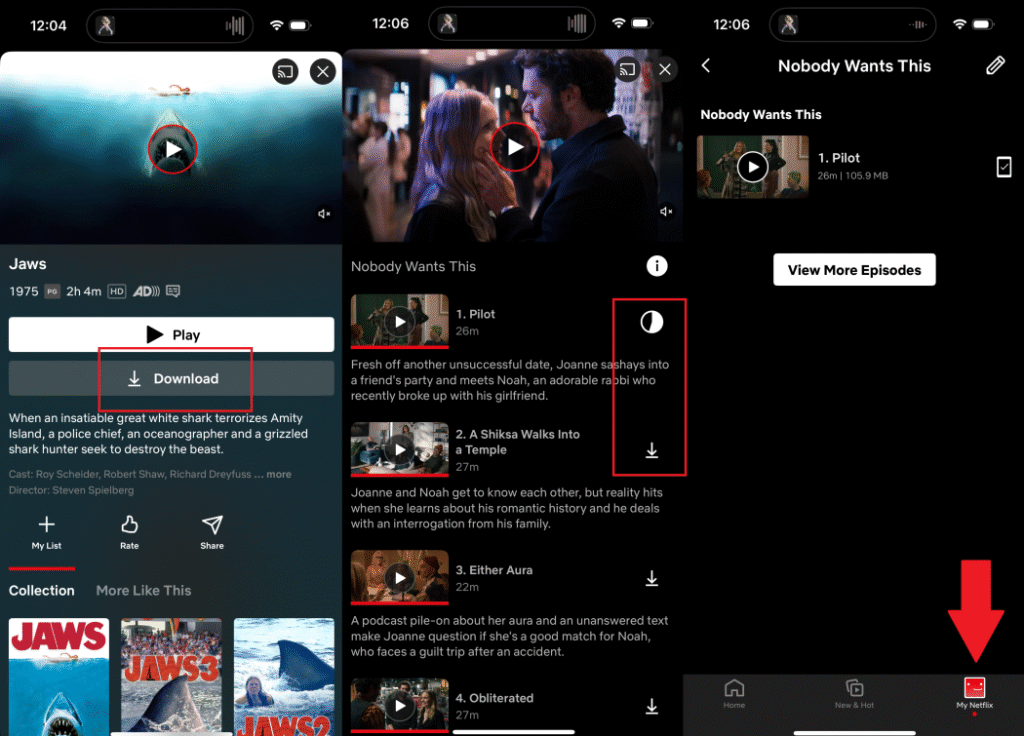Play episode 4 Obliterated thumbnail
This screenshot has height=736, width=1024.
[400, 706]
